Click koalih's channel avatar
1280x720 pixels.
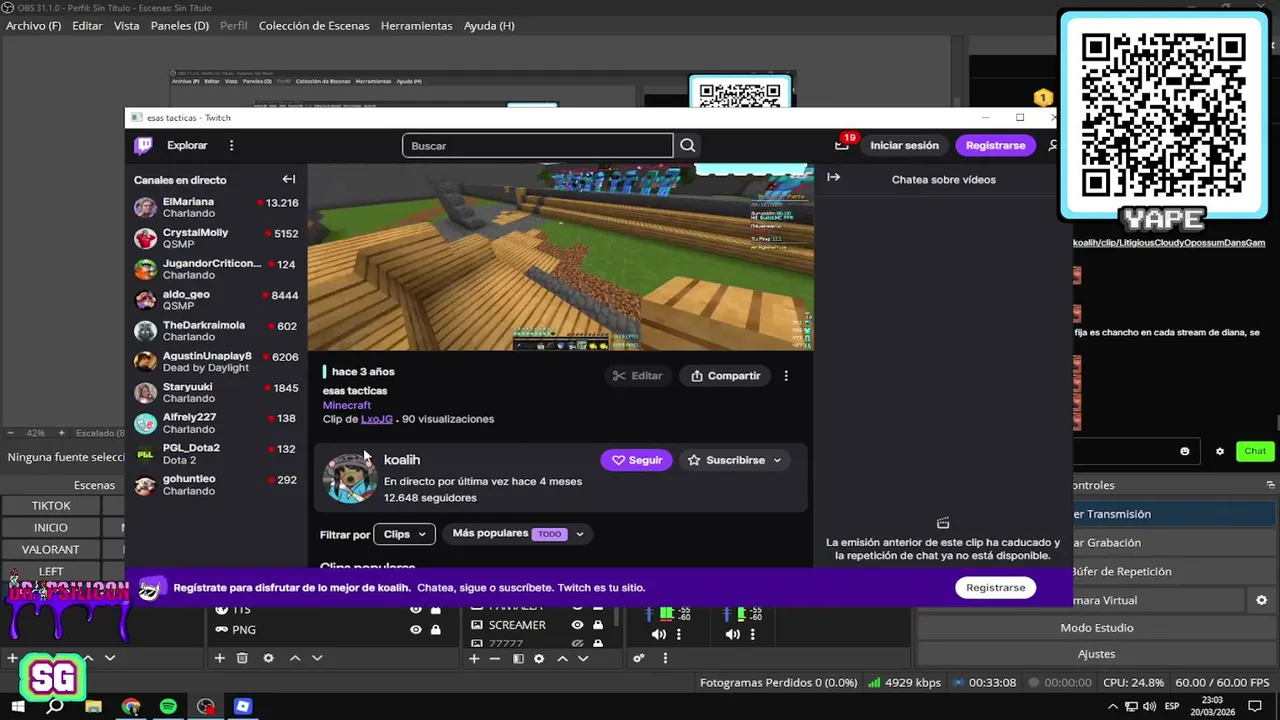349,478
